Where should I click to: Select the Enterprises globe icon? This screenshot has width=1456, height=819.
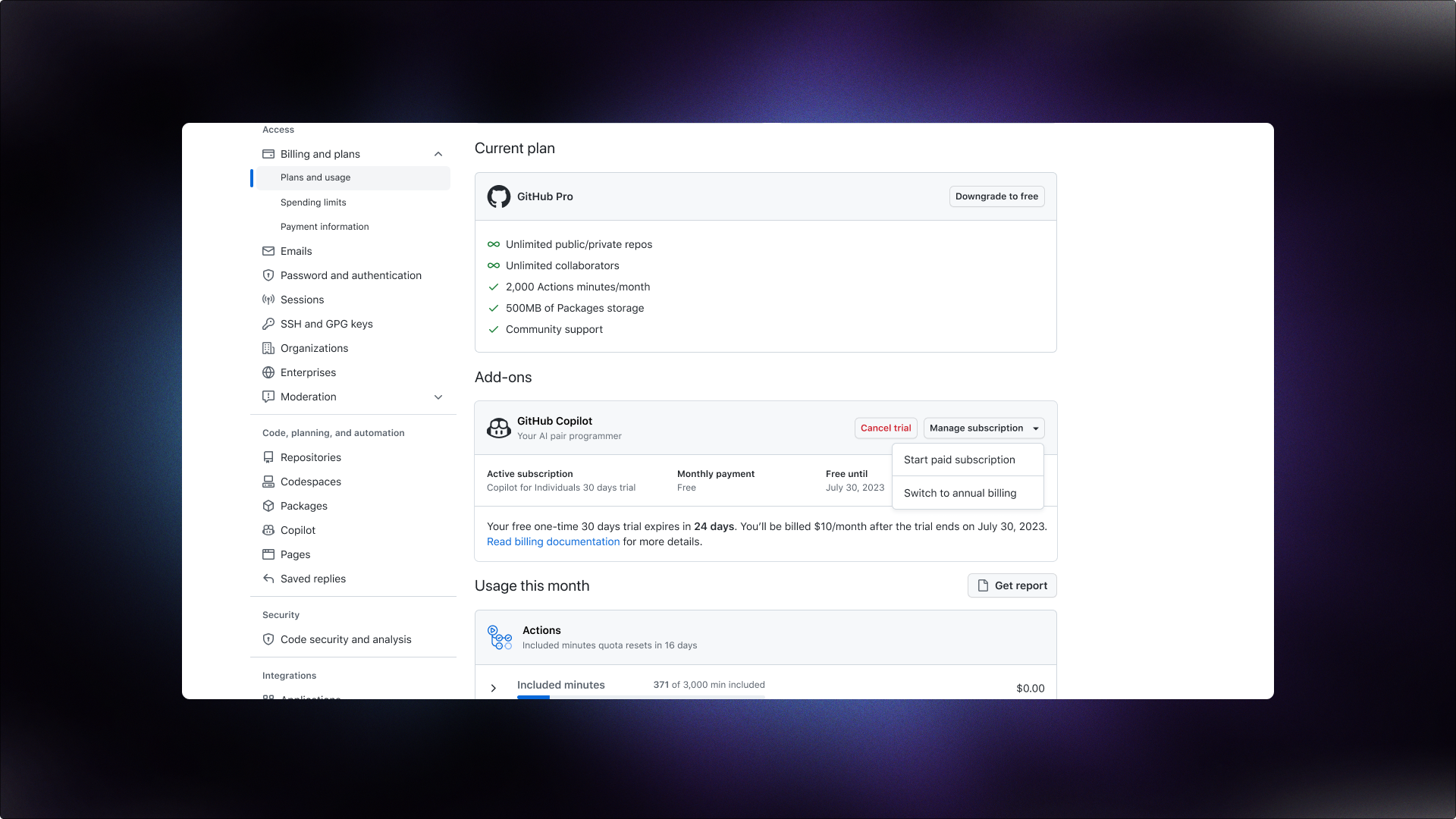pyautogui.click(x=268, y=372)
